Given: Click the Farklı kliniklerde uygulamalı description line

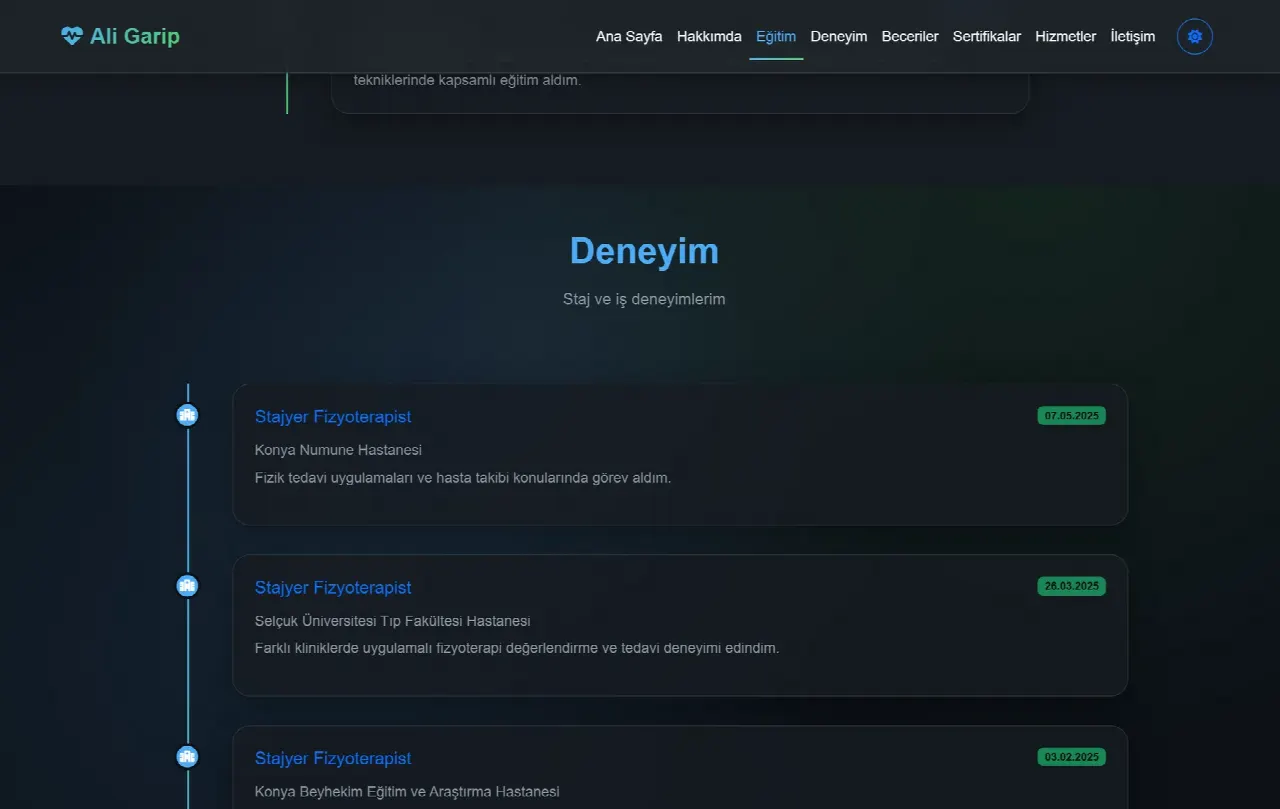Looking at the screenshot, I should point(517,648).
